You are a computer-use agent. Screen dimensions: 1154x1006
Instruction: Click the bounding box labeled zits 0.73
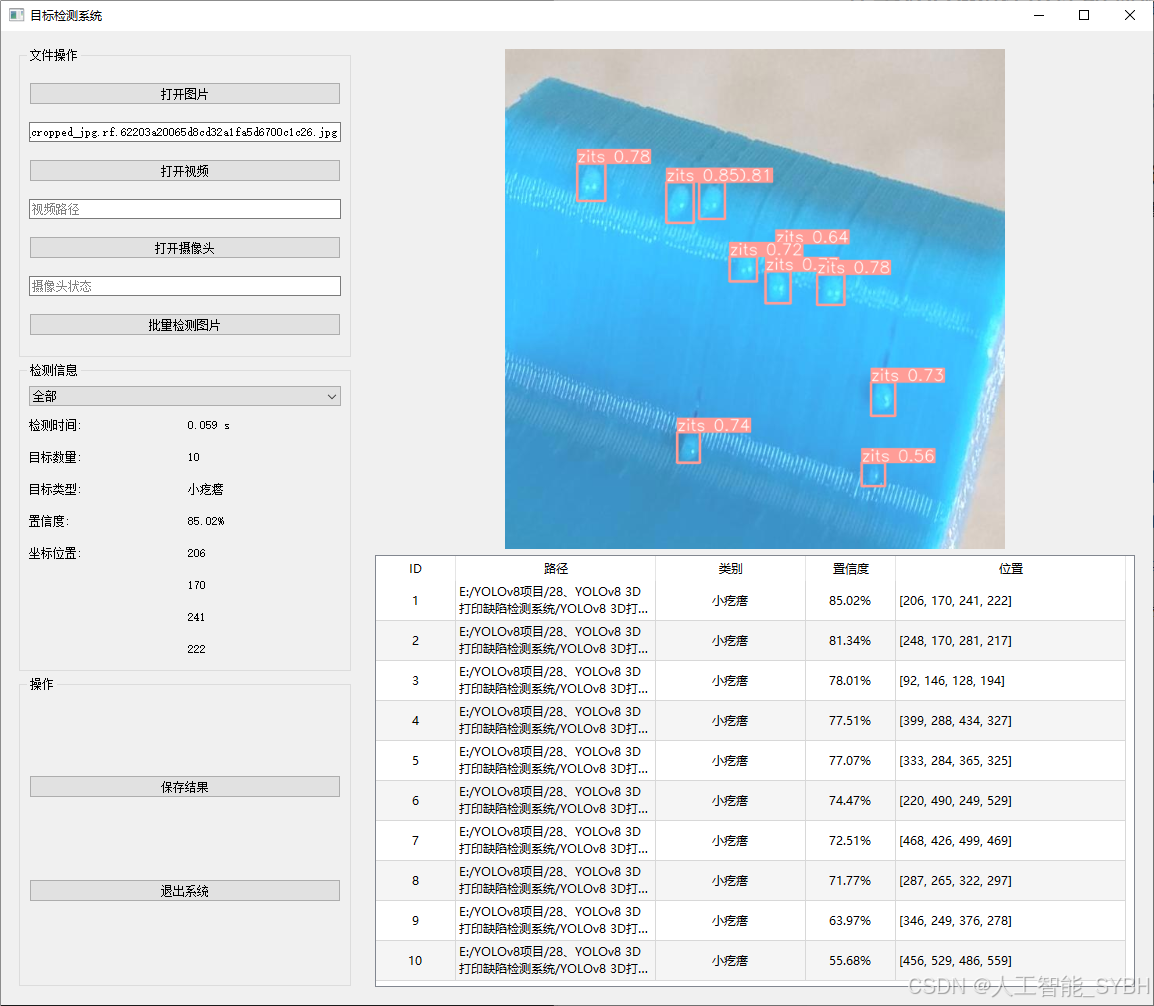tap(882, 397)
